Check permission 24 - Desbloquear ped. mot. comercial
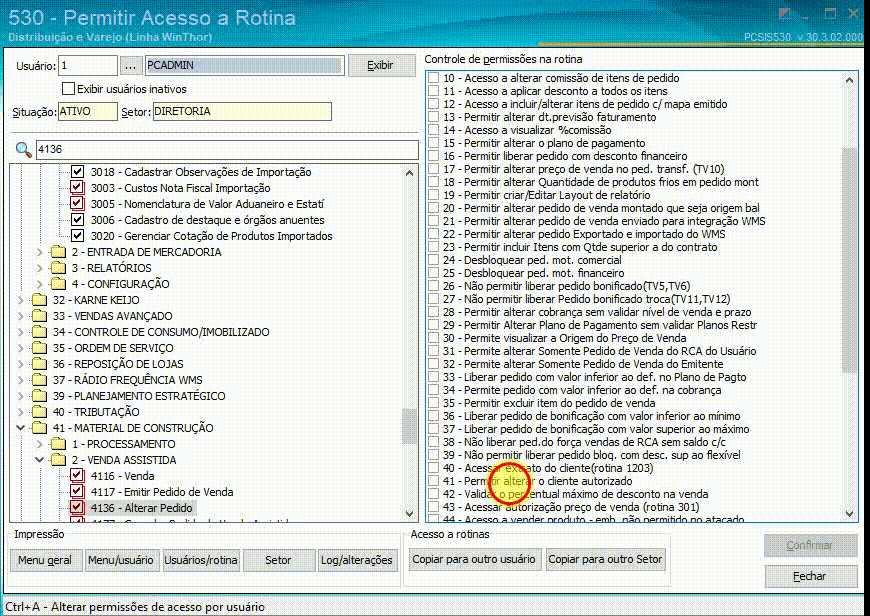Viewport: 870px width, 616px height. click(434, 260)
